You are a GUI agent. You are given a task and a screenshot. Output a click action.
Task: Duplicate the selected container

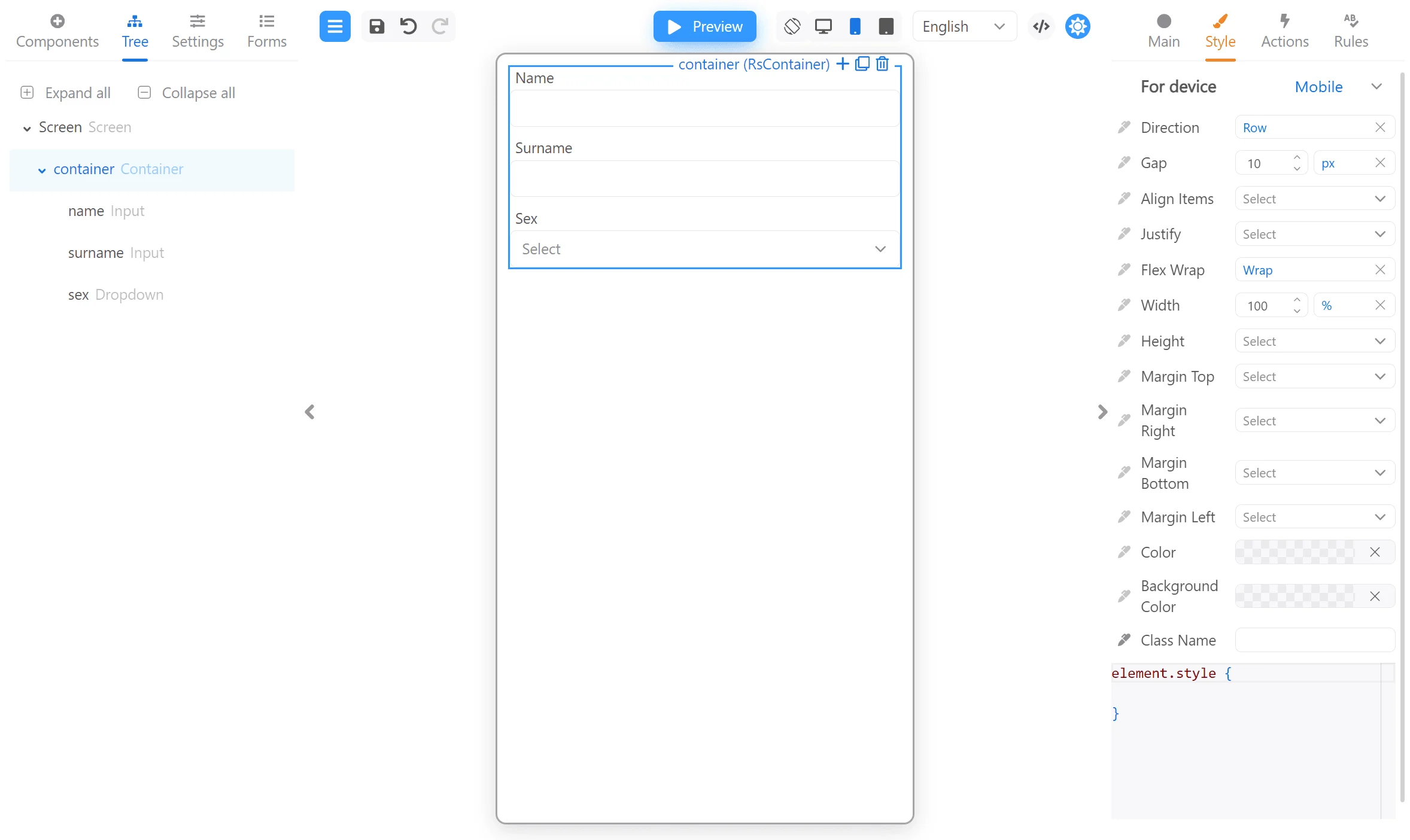[x=862, y=64]
